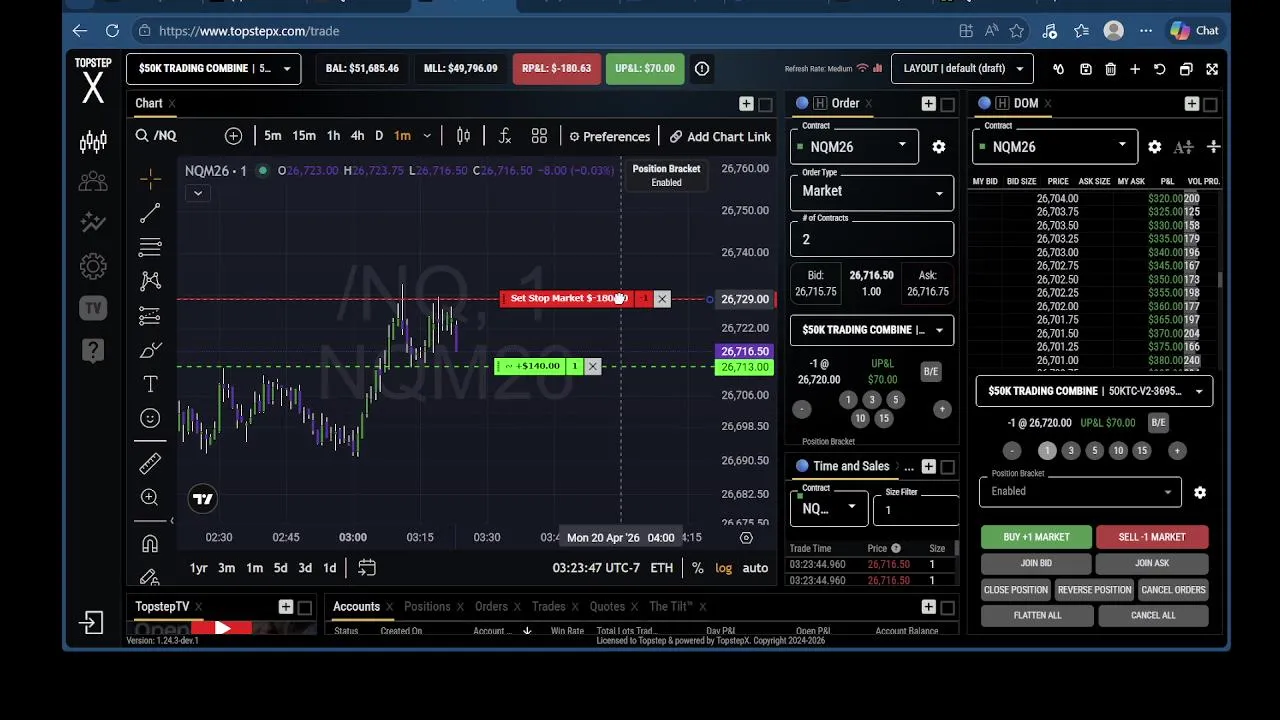Toggle ETH session setting
Viewport: 1280px width, 720px height.
661,568
